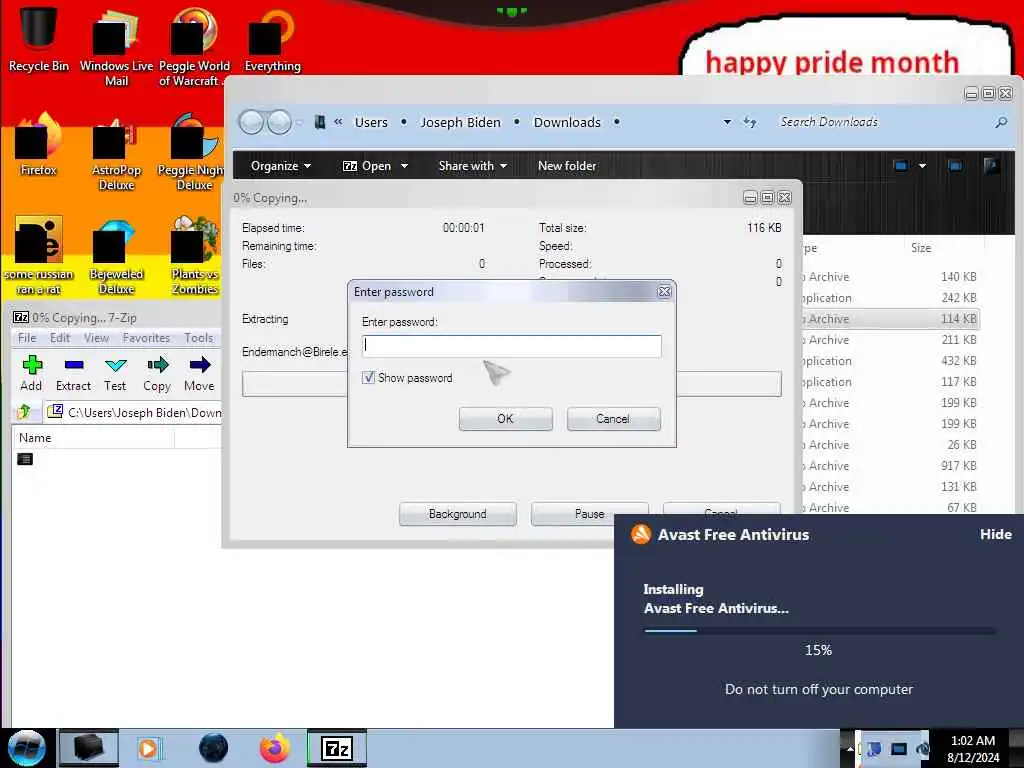This screenshot has height=768, width=1024.
Task: Click the taskbar clock showing 1:02 AM
Action: click(972, 748)
